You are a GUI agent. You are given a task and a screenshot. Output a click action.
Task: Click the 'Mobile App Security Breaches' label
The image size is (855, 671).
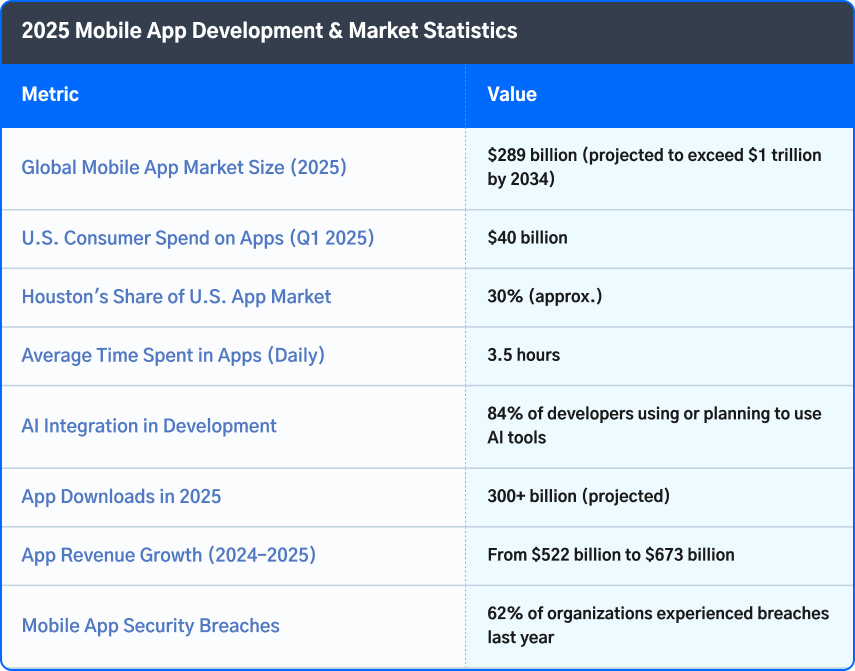coord(150,626)
